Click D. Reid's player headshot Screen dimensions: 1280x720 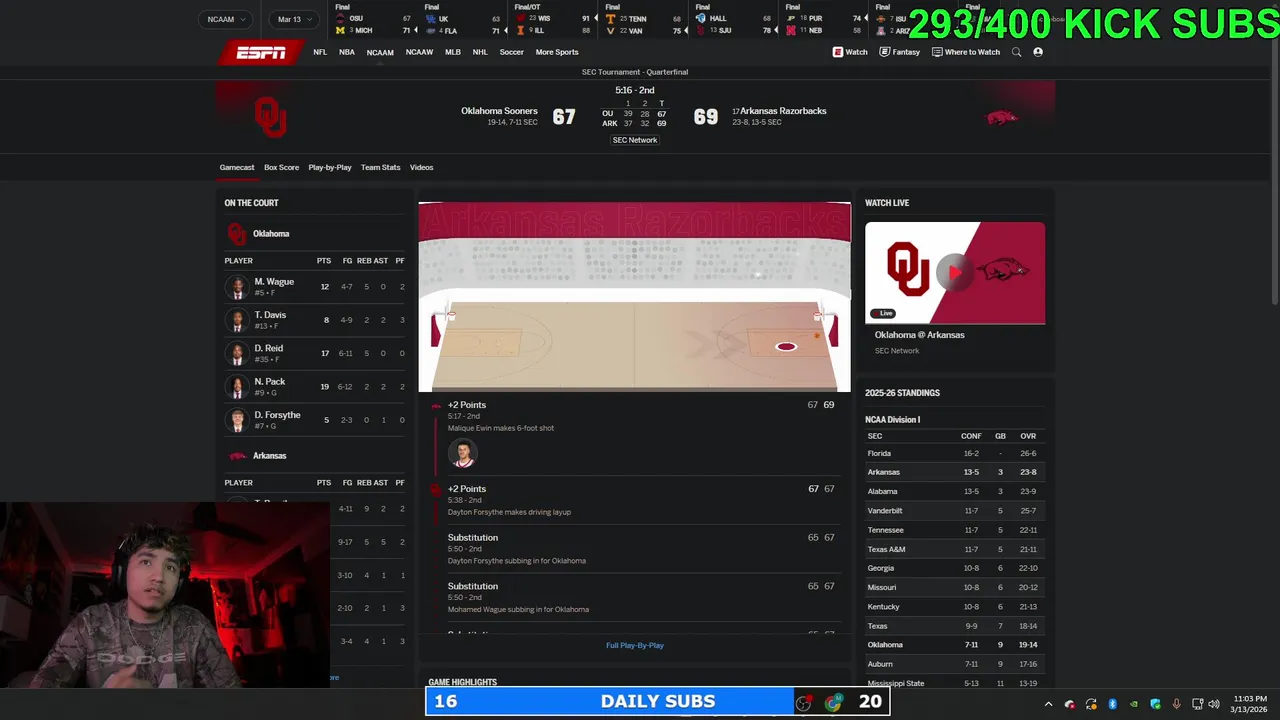237,353
